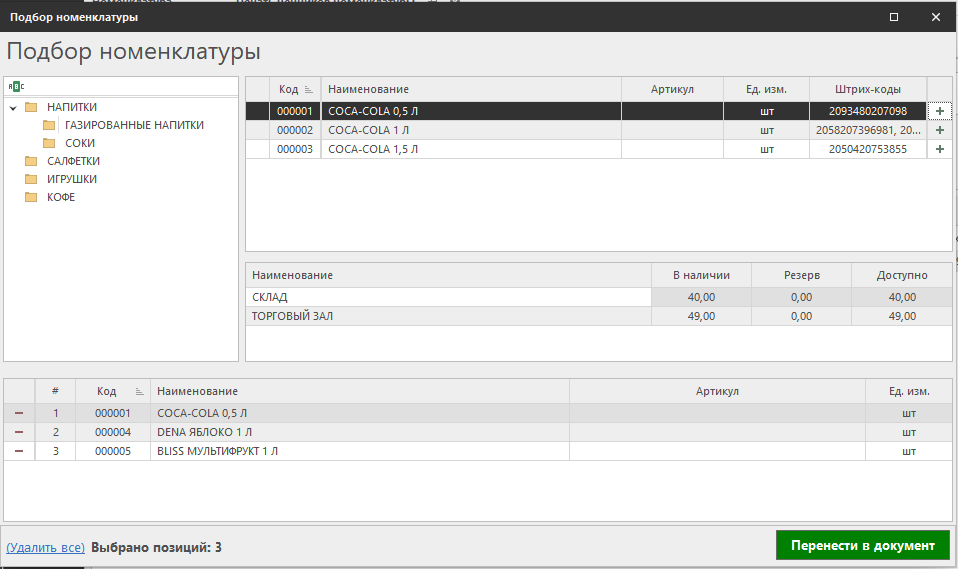Add COCA-COLA 0,5 Л with plus icon

(939, 111)
